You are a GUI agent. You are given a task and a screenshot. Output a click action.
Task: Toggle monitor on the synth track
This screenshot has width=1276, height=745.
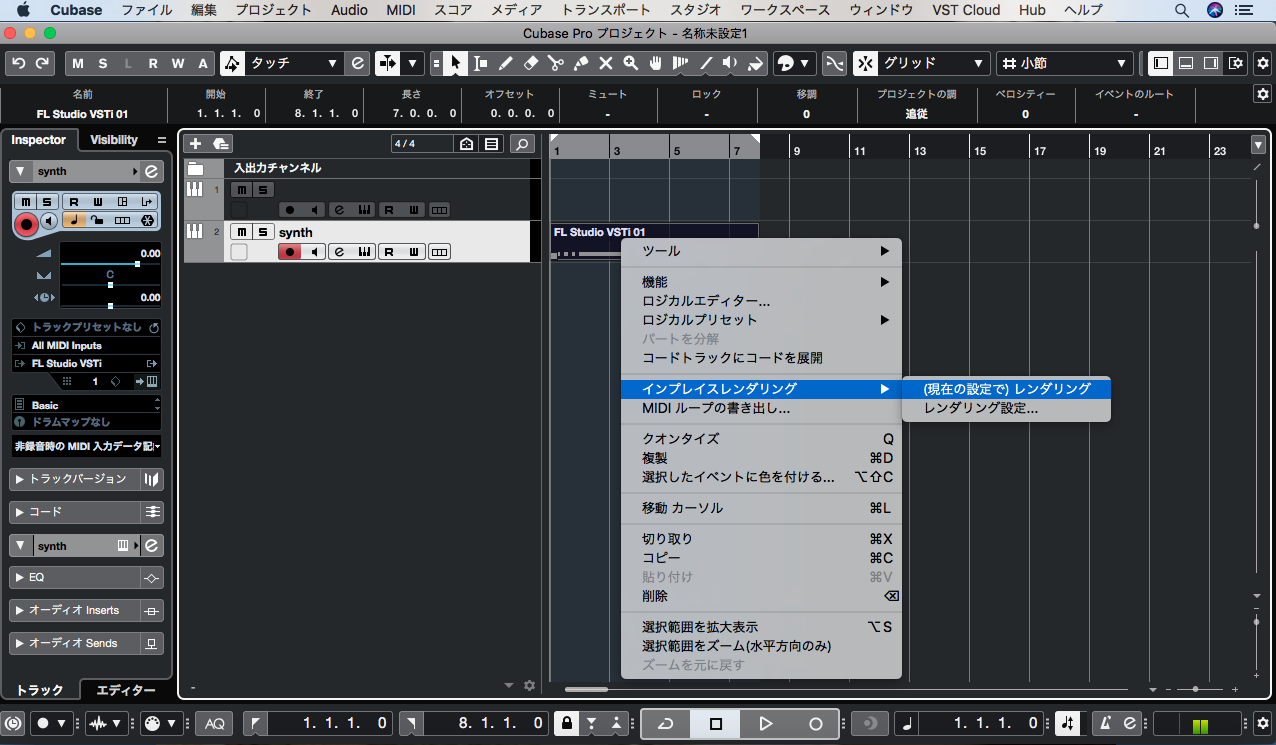coord(315,252)
